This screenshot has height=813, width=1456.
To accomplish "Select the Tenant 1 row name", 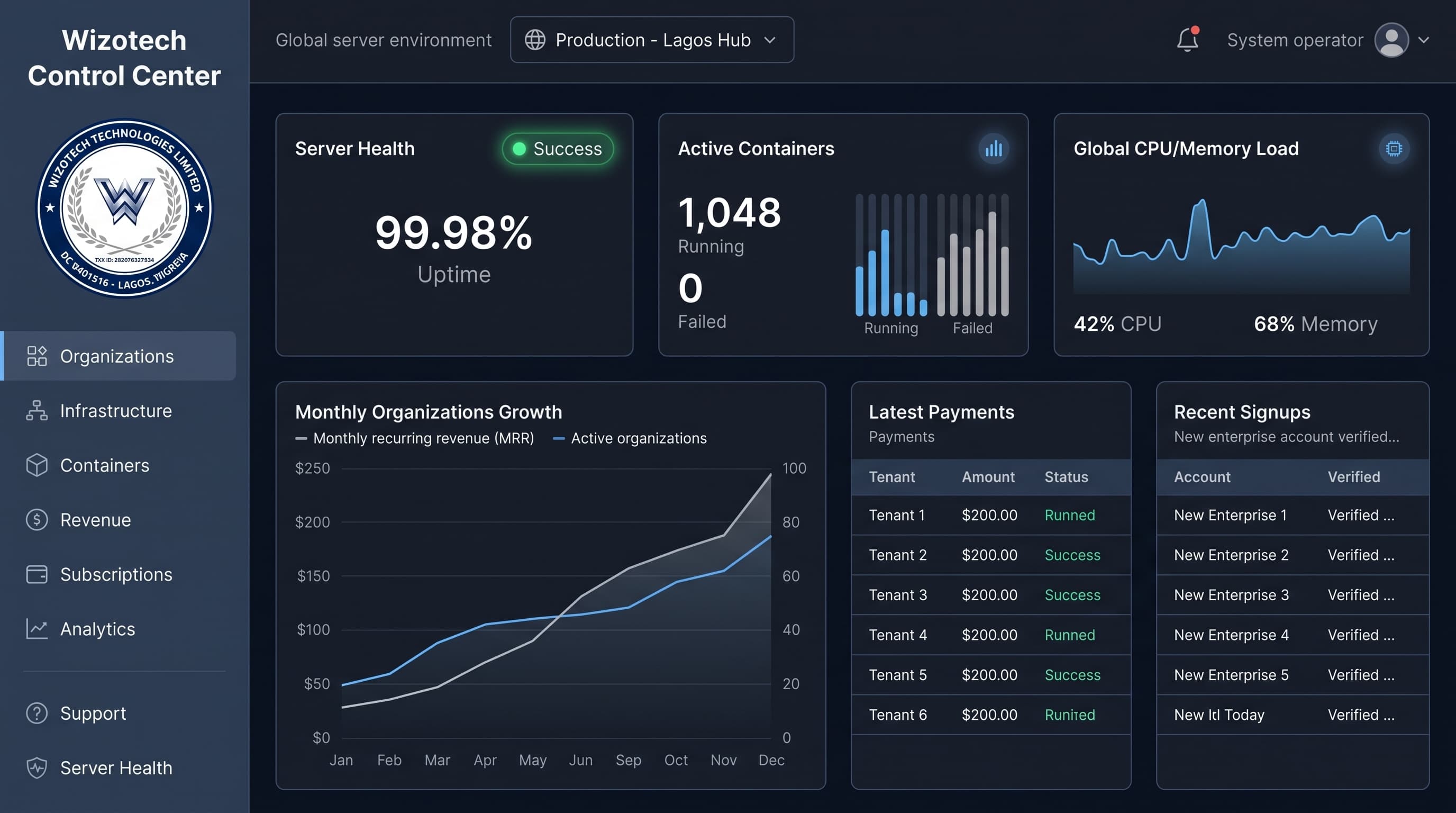I will click(896, 515).
